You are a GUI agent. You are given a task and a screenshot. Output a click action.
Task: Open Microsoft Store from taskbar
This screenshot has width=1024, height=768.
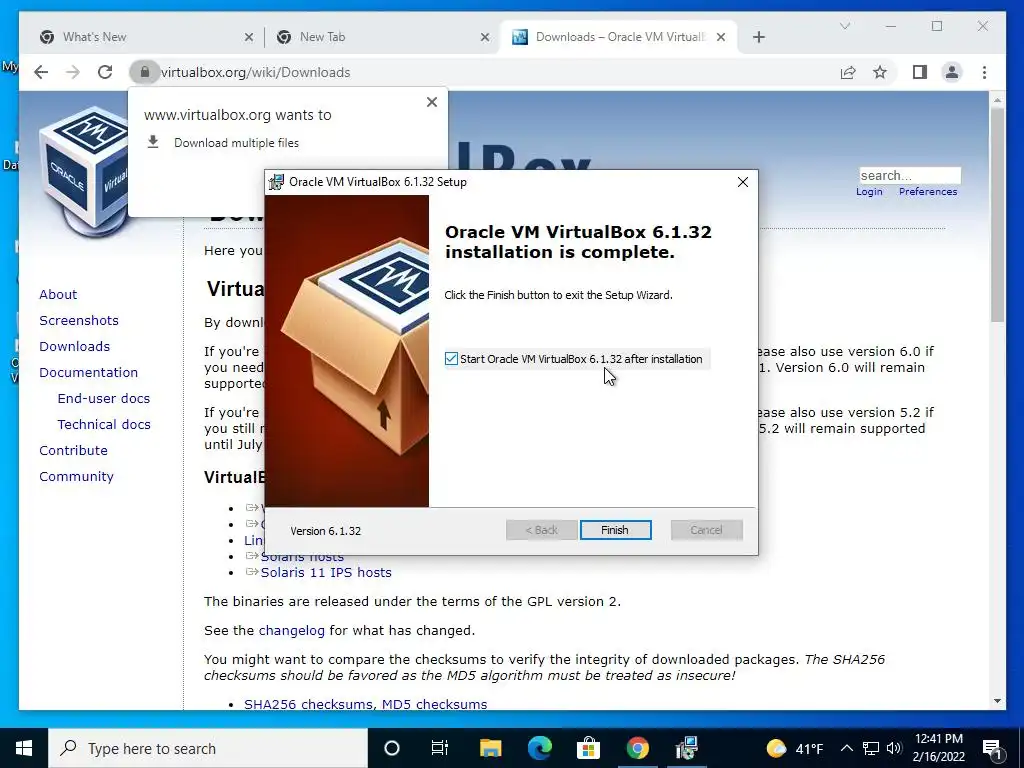click(588, 748)
